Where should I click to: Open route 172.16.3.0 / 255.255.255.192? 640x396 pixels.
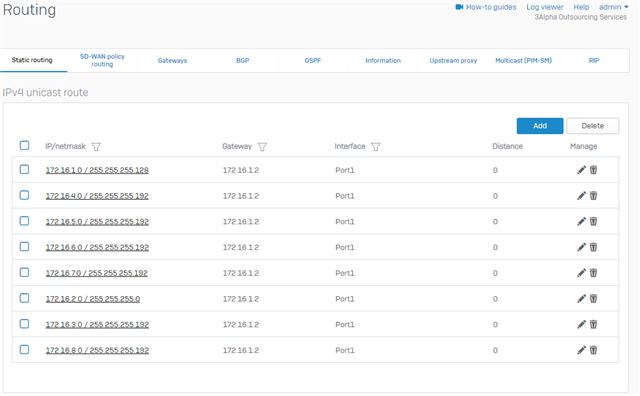coord(97,325)
